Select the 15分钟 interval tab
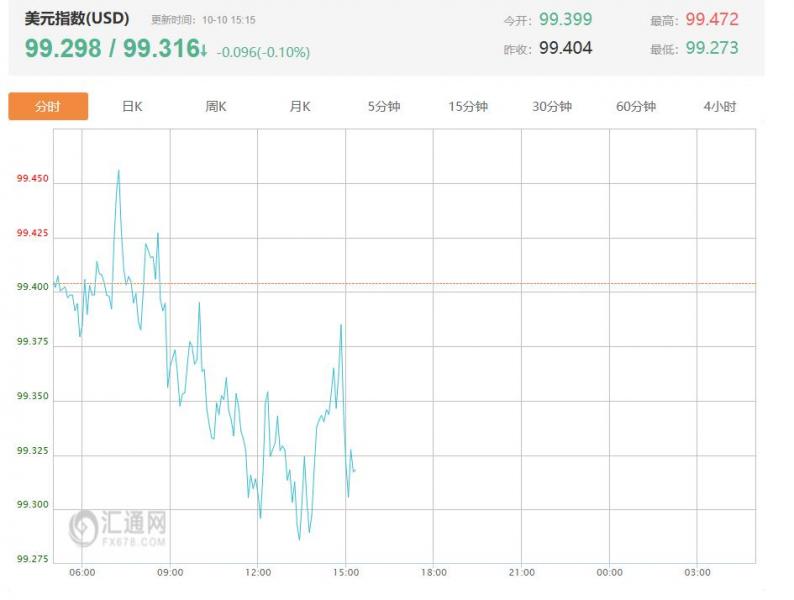The height and width of the screenshot is (600, 794). click(468, 107)
